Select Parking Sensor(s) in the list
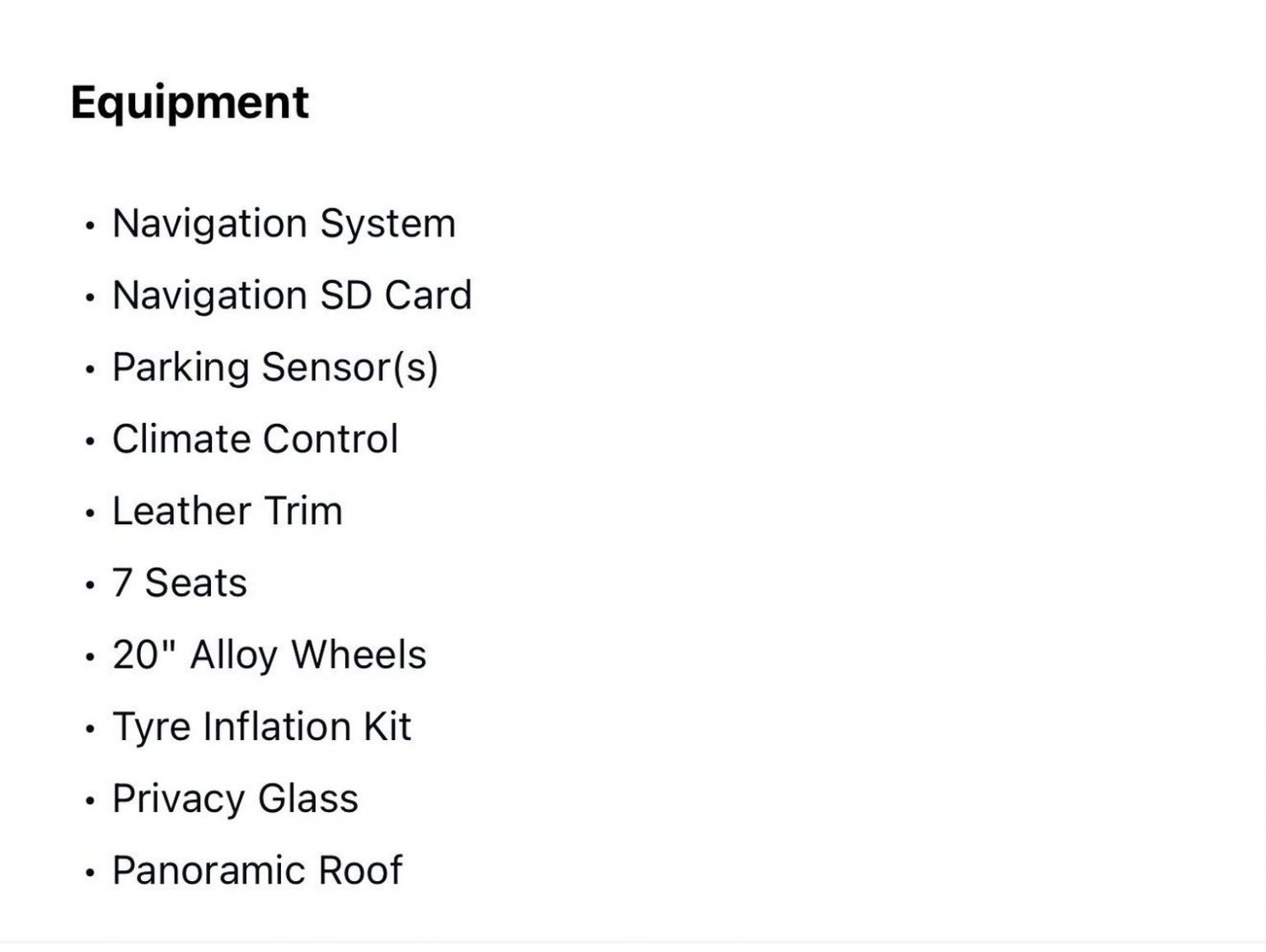This screenshot has width=1266, height=952. pos(275,368)
